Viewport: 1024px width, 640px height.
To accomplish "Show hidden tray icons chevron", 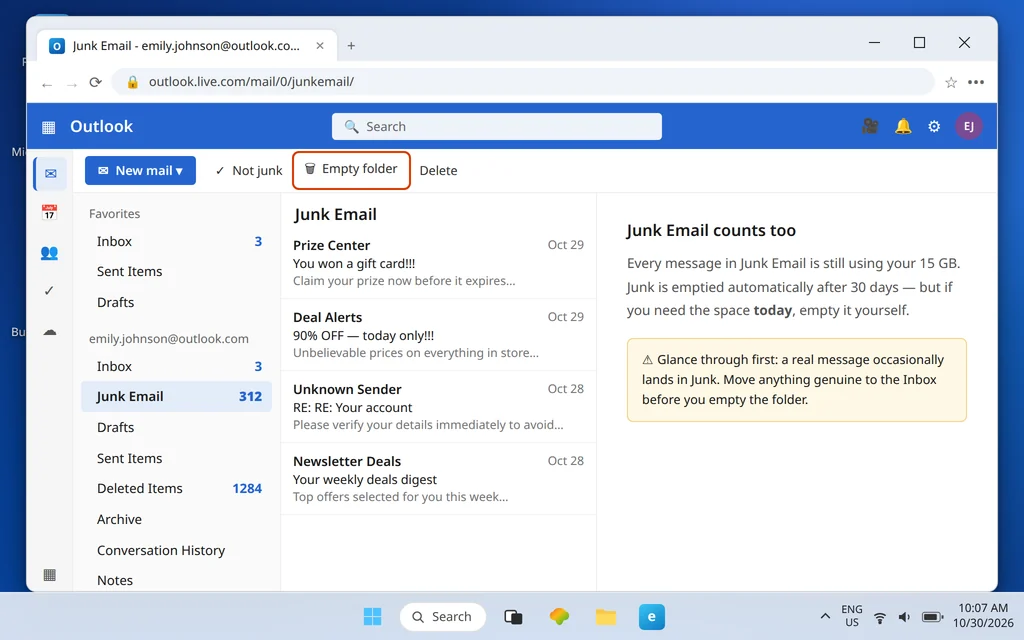I will pos(825,616).
